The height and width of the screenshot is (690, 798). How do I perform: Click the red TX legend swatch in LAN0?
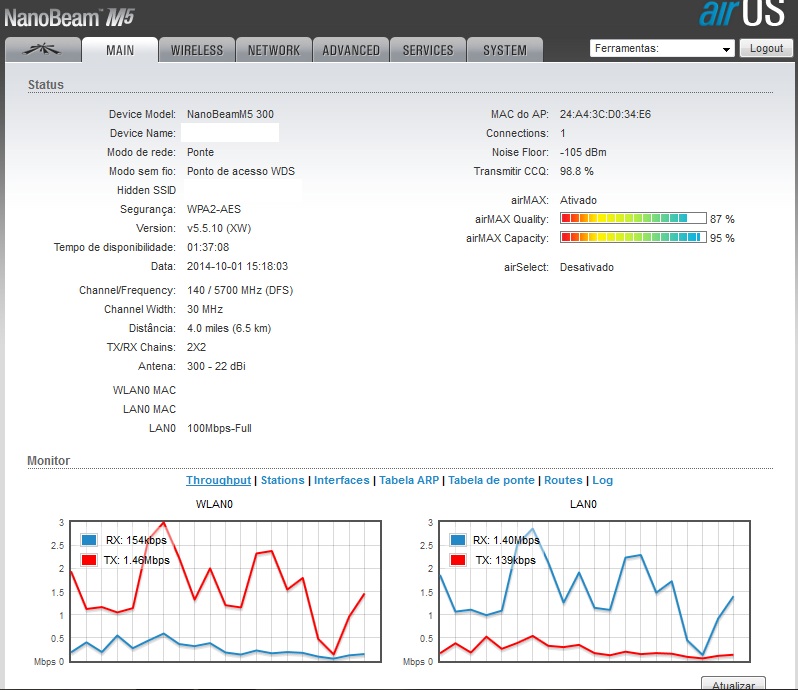point(458,560)
